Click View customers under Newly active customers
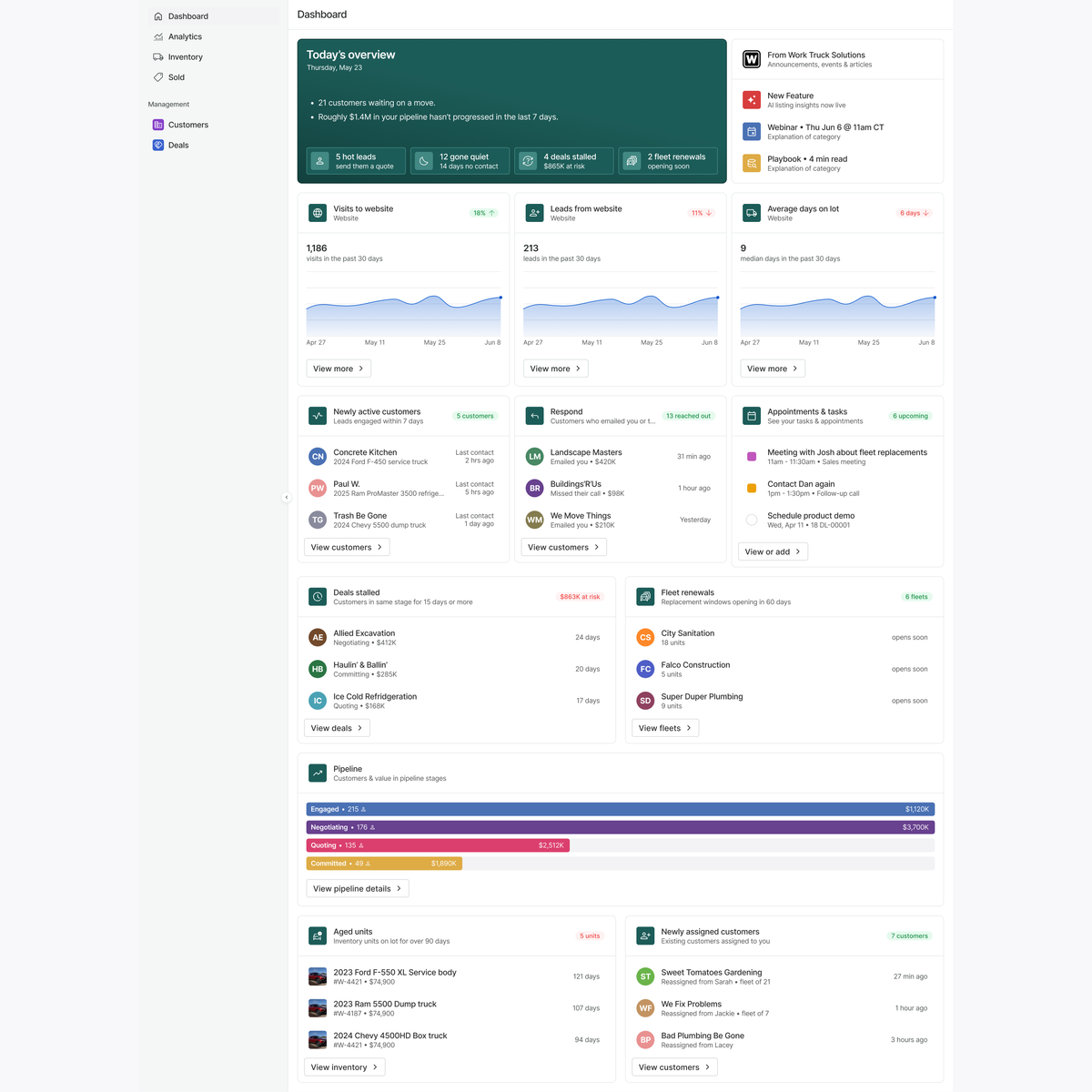This screenshot has width=1092, height=1092. coord(347,547)
